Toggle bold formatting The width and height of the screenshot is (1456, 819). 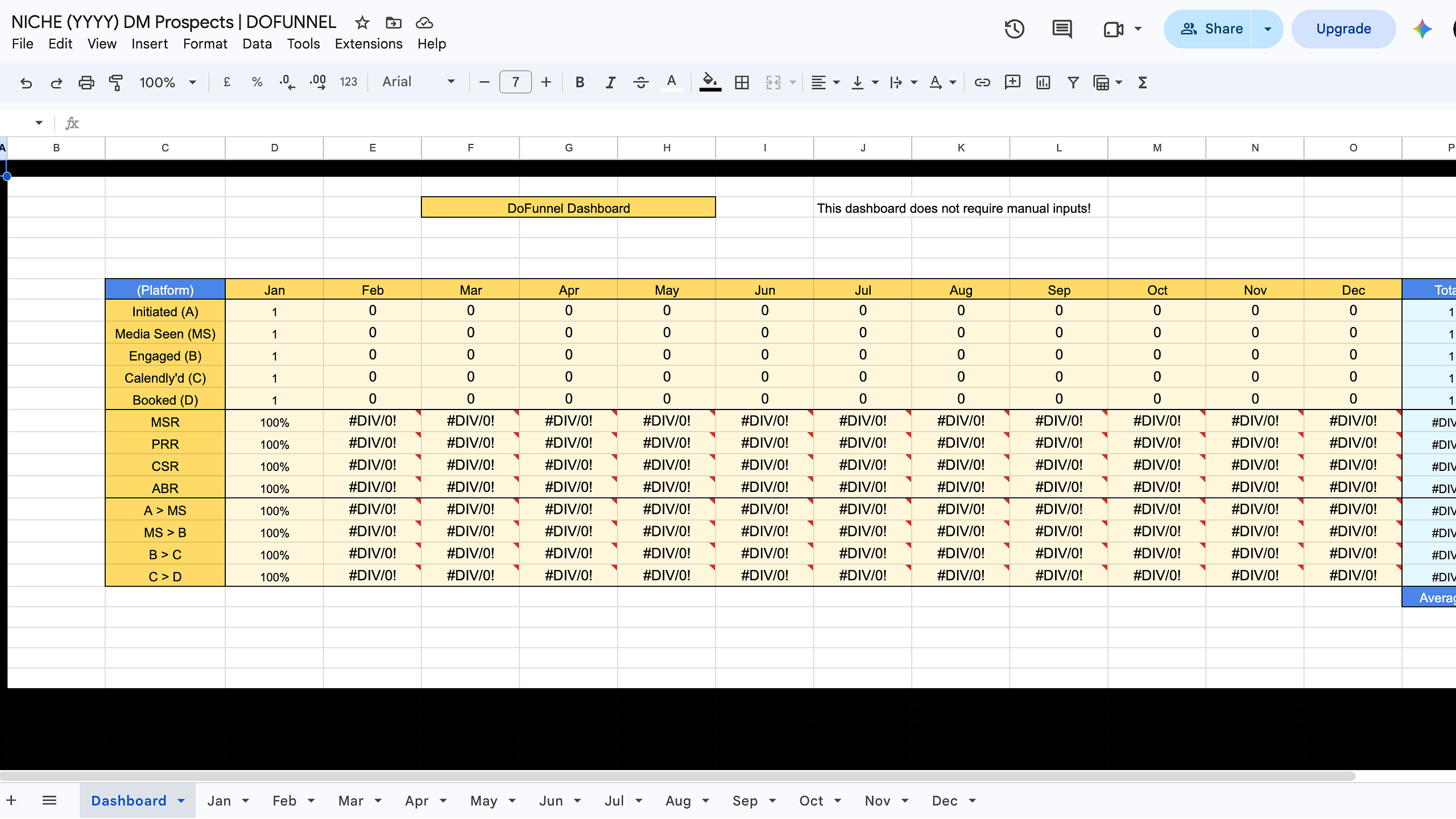point(580,82)
